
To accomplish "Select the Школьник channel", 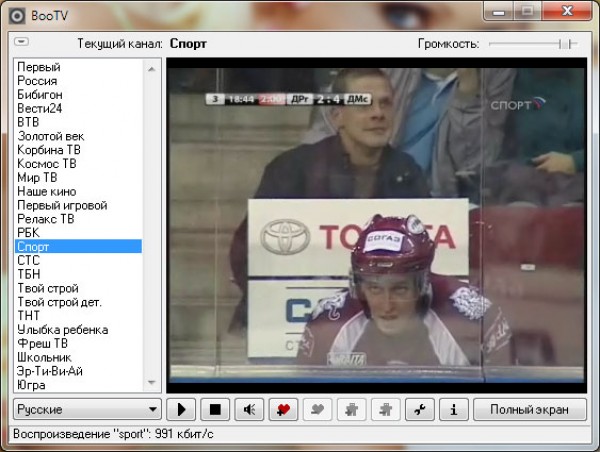I will (78, 357).
